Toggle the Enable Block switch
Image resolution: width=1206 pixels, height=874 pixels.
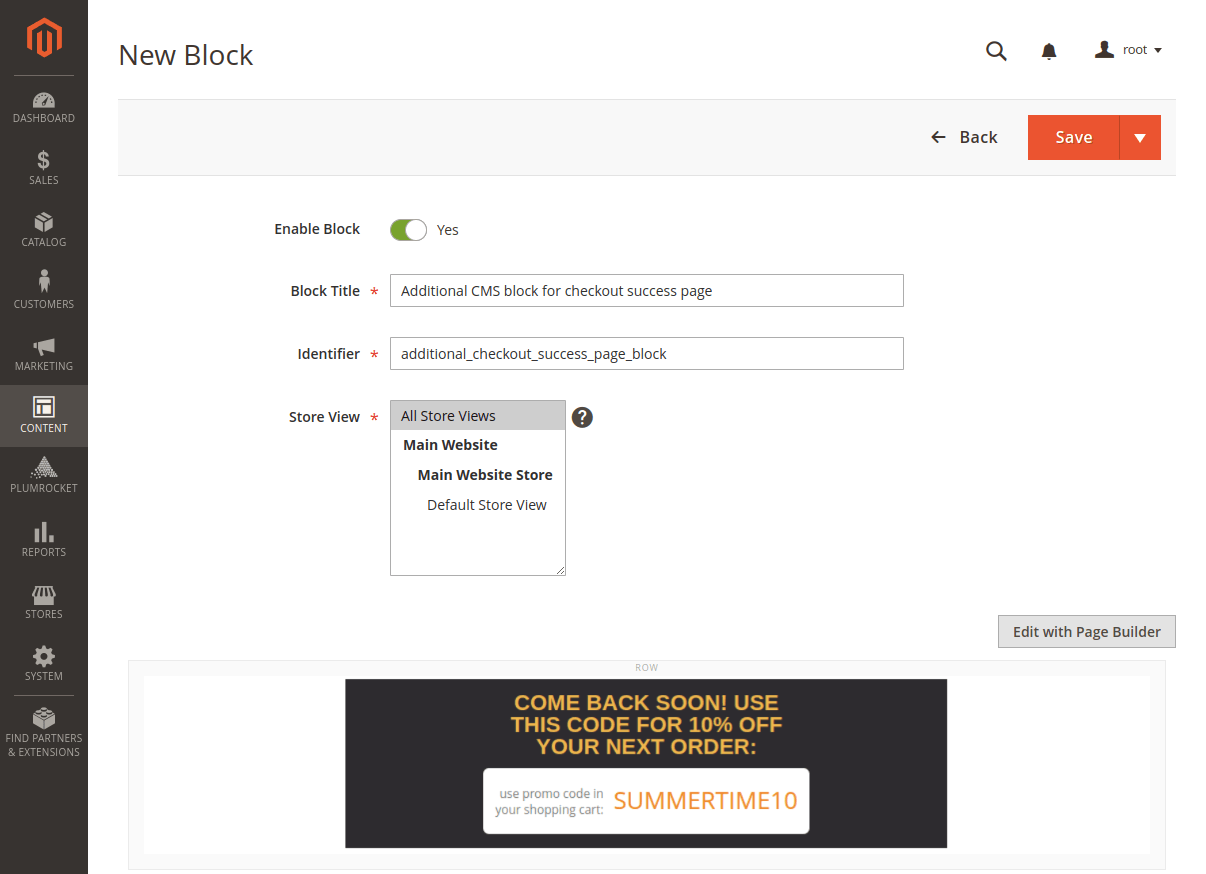[408, 230]
